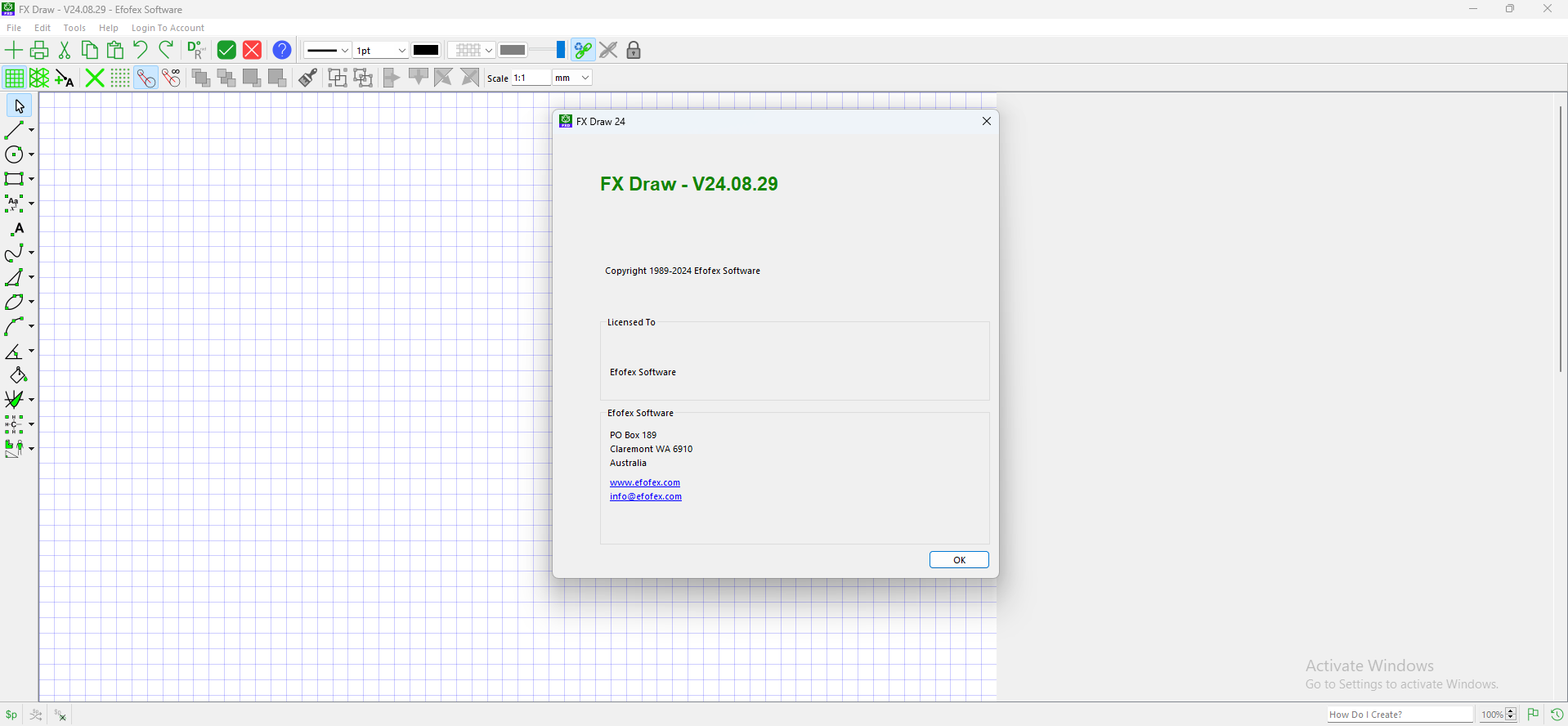Open the www.efofex.com link

(x=645, y=482)
